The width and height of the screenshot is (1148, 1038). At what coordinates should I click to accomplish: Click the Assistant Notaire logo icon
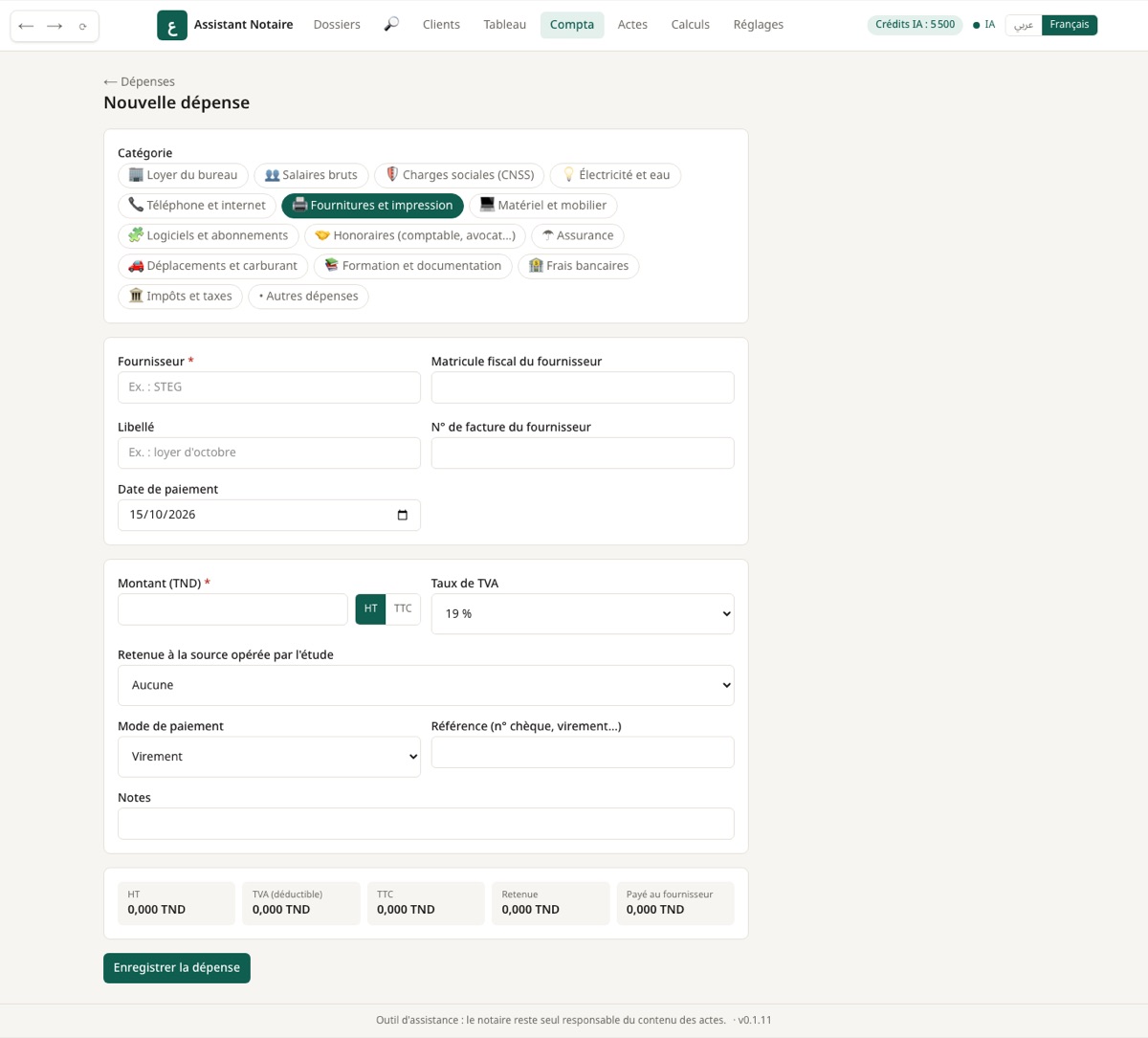(x=172, y=25)
